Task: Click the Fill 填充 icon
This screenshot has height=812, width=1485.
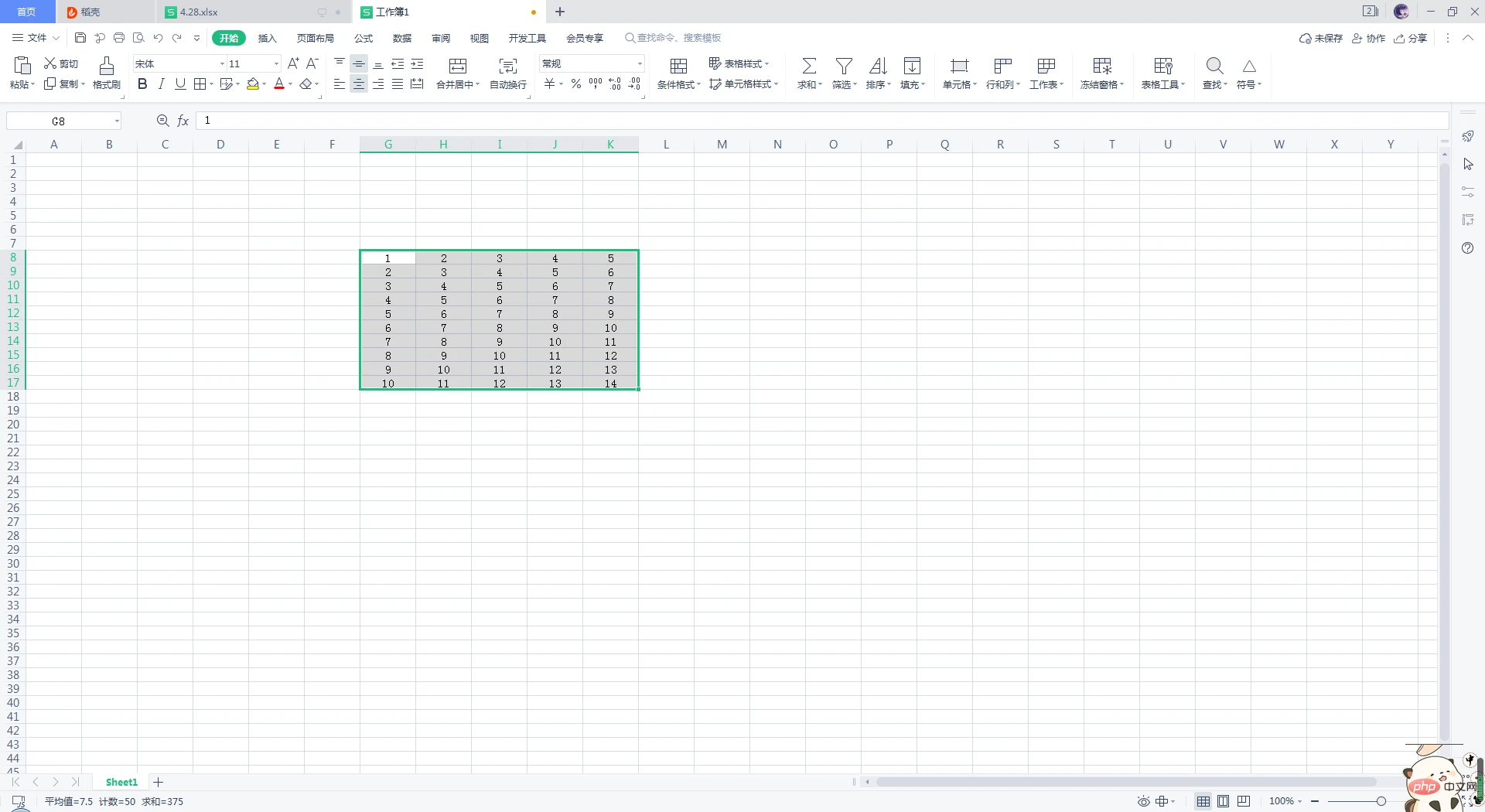Action: pos(913,66)
